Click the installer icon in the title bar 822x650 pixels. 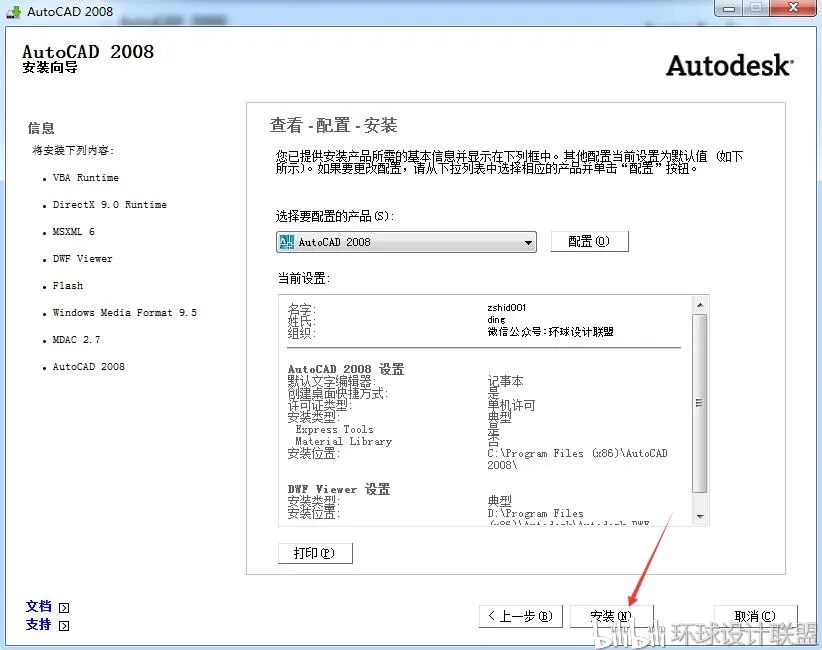(13, 11)
